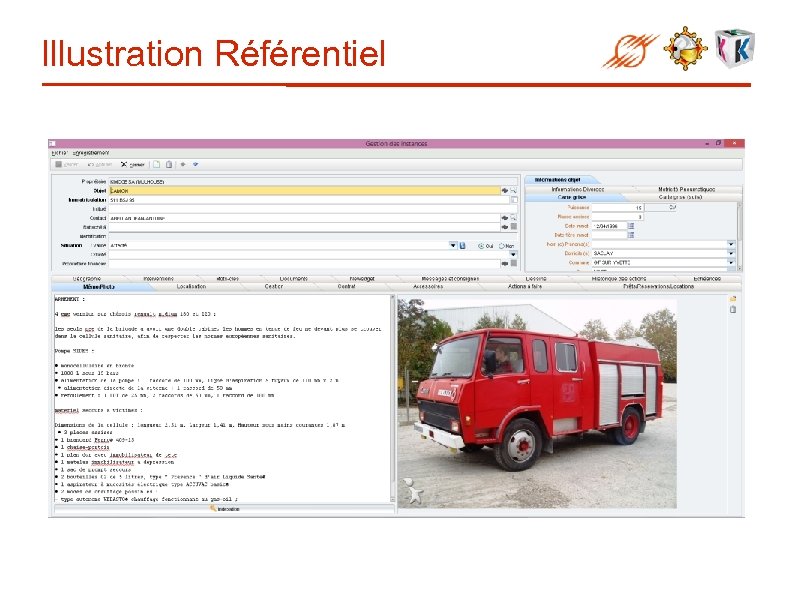Image resolution: width=794 pixels, height=595 pixels.
Task: Switch to the Historique des actions tab
Action: click(x=619, y=279)
